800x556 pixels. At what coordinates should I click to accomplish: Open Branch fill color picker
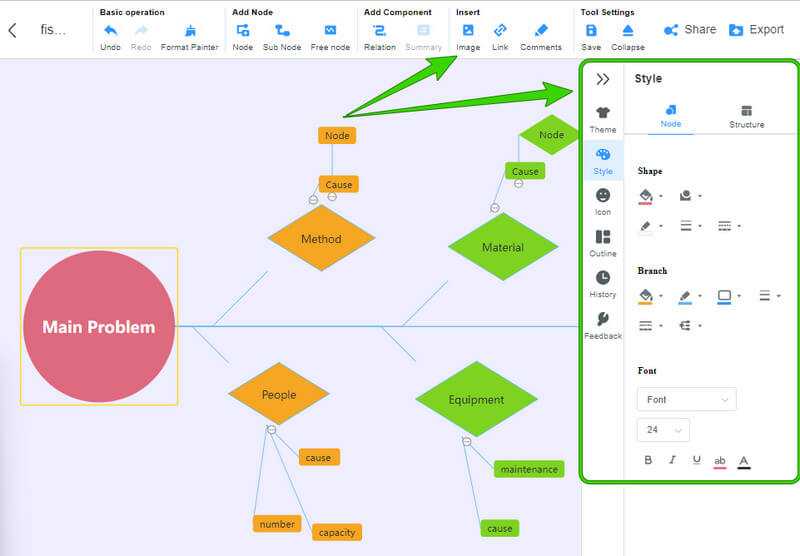tap(649, 296)
